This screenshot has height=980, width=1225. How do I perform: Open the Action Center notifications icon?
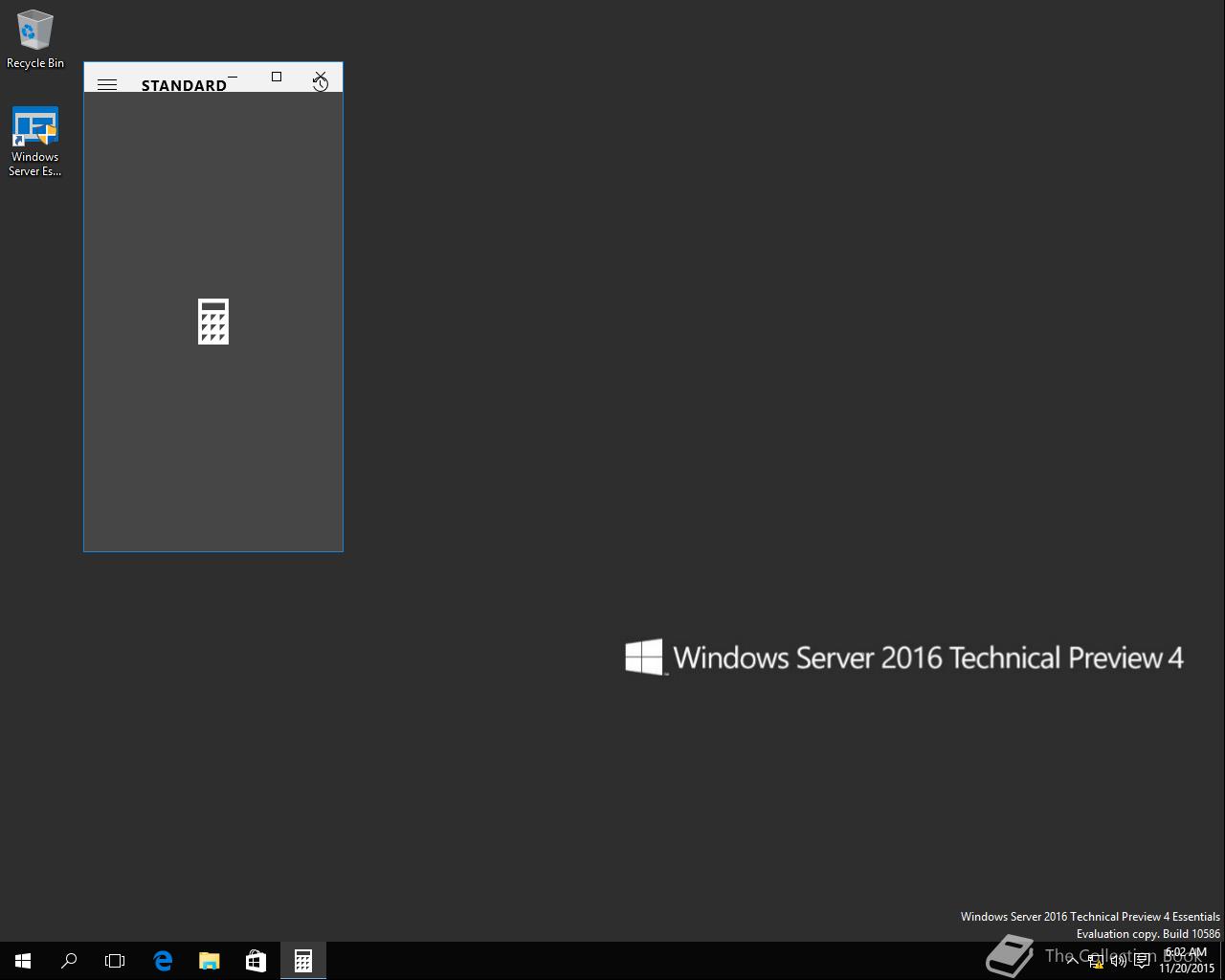(1142, 961)
